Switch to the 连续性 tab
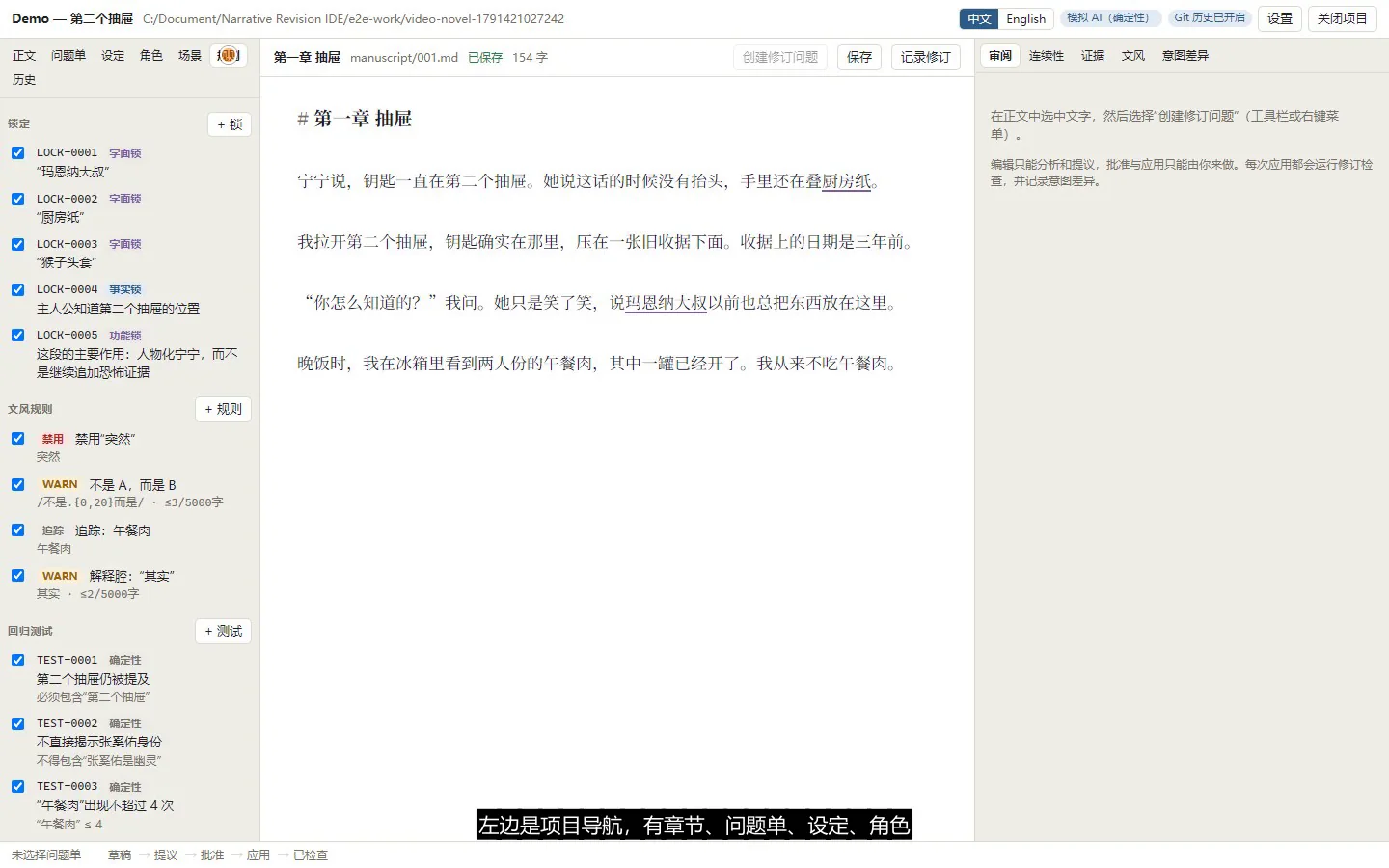The width and height of the screenshot is (1389, 868). click(1047, 56)
